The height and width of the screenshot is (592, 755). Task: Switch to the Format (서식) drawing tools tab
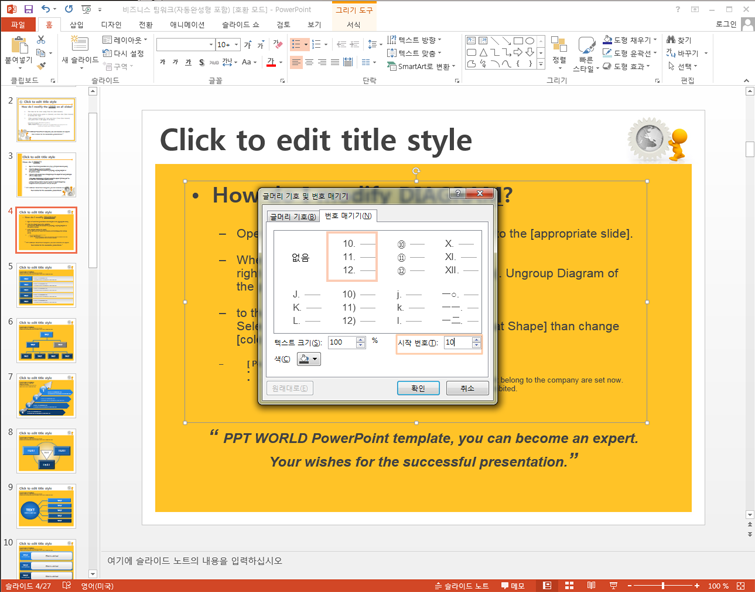point(353,25)
